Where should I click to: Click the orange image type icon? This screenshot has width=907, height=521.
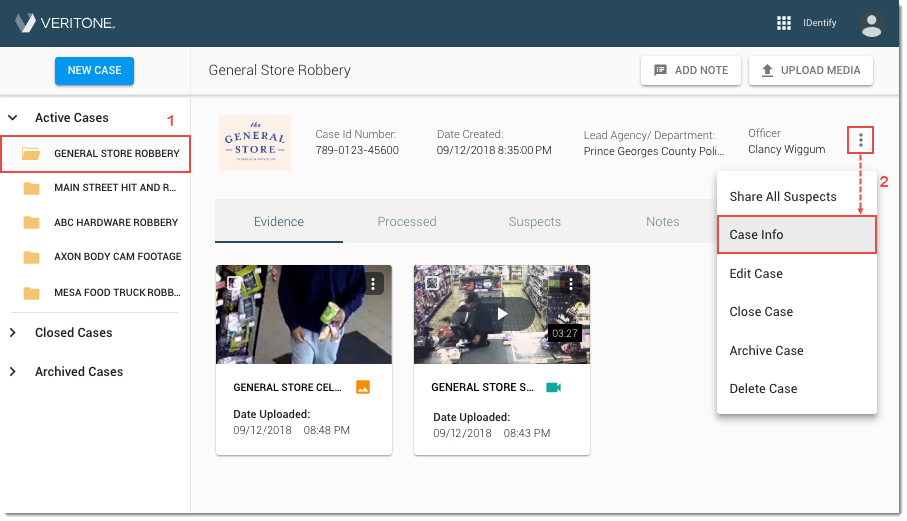[x=363, y=387]
